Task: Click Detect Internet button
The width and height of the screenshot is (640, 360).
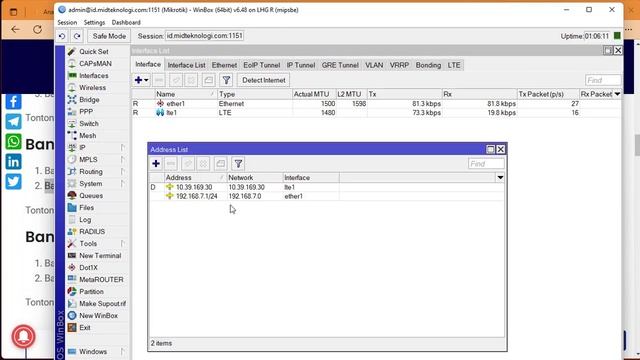Action: click(x=264, y=80)
